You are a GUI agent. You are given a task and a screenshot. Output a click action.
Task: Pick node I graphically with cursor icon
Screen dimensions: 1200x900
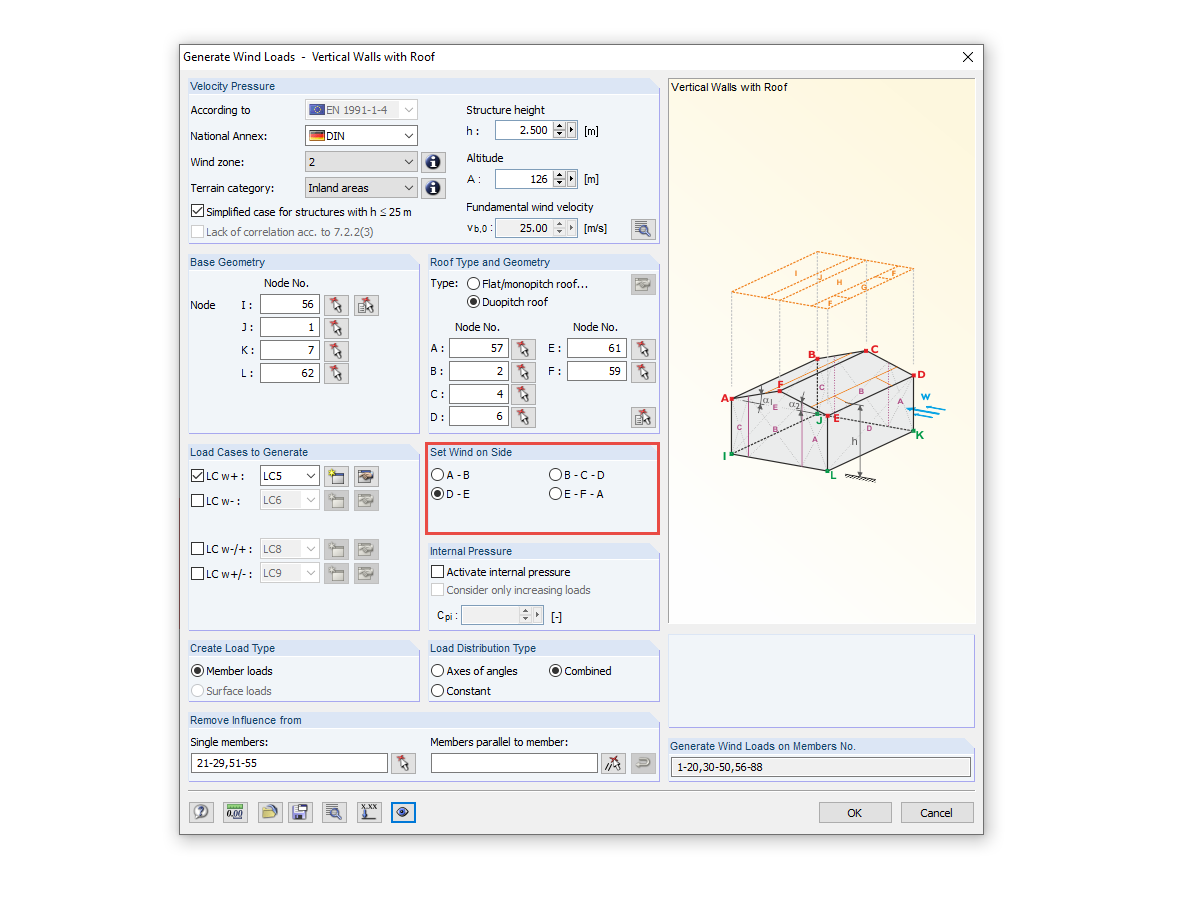[336, 305]
